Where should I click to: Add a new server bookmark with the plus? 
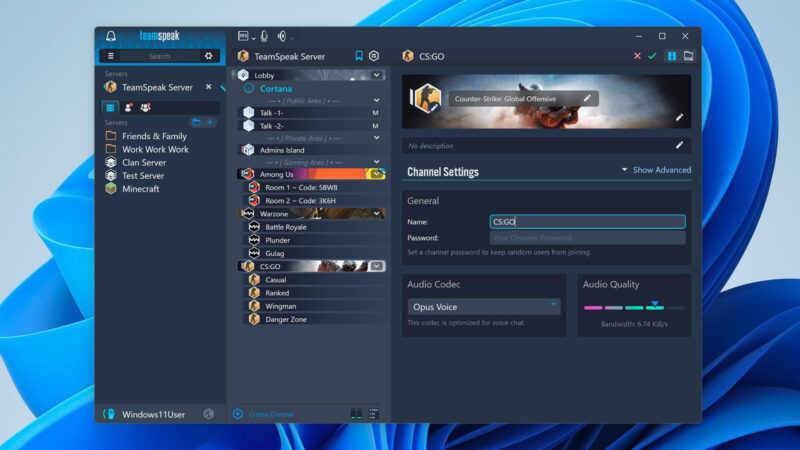point(210,122)
